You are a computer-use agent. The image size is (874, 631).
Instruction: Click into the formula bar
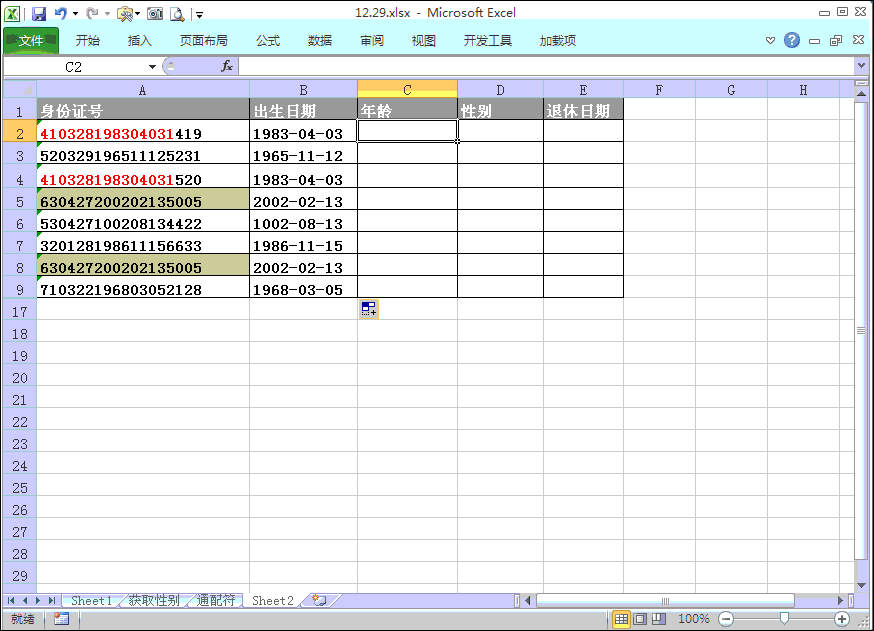click(x=546, y=66)
